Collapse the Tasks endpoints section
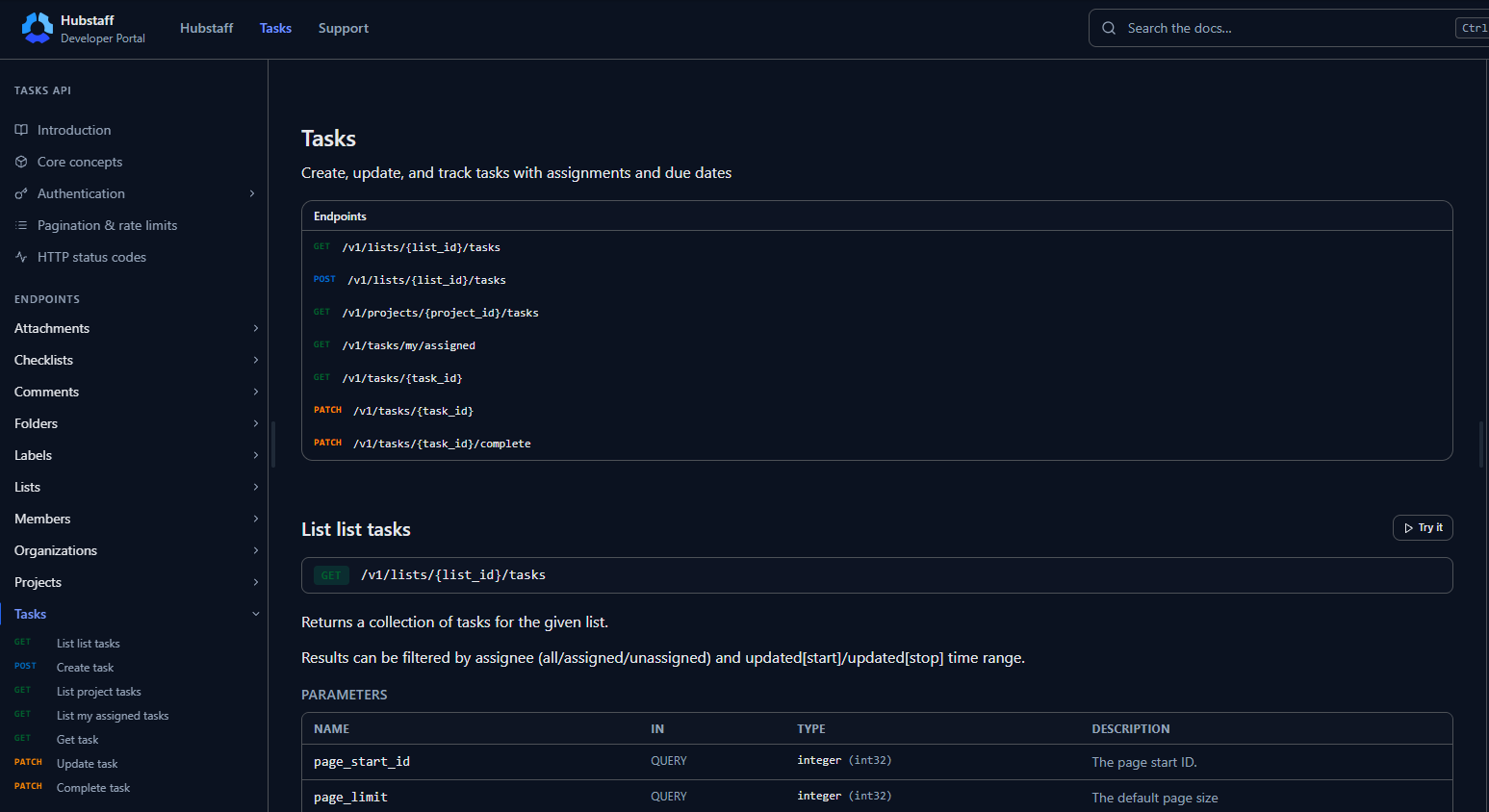The image size is (1489, 812). 256,614
